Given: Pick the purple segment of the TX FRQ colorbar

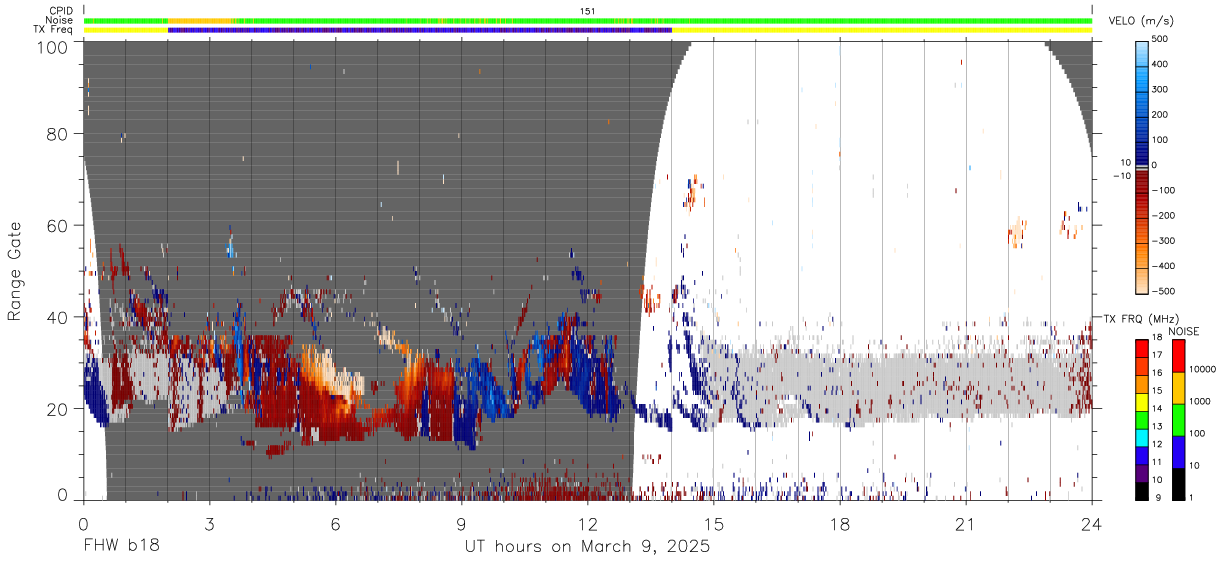Looking at the screenshot, I should pyautogui.click(x=1140, y=472).
